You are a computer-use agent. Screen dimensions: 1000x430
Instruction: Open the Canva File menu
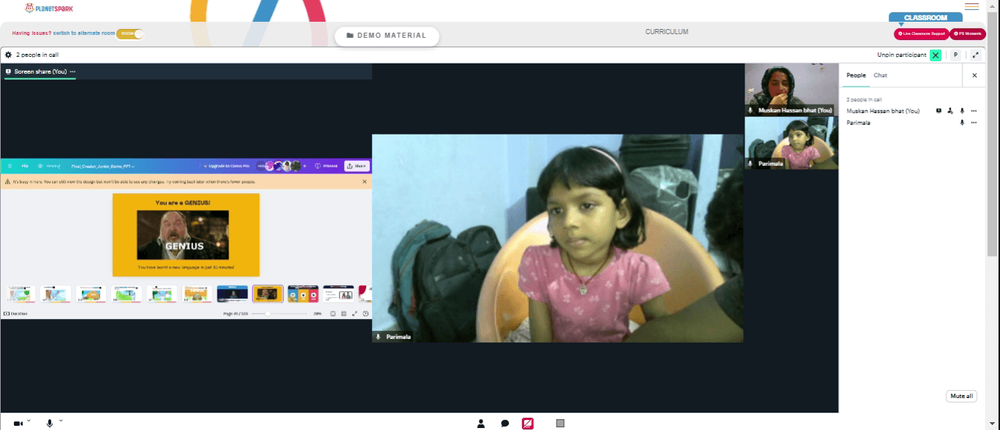point(25,166)
